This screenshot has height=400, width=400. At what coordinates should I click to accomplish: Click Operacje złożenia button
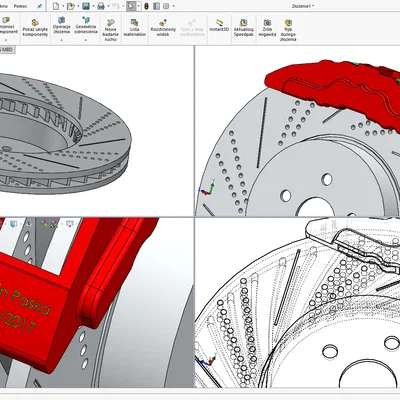coord(61,25)
